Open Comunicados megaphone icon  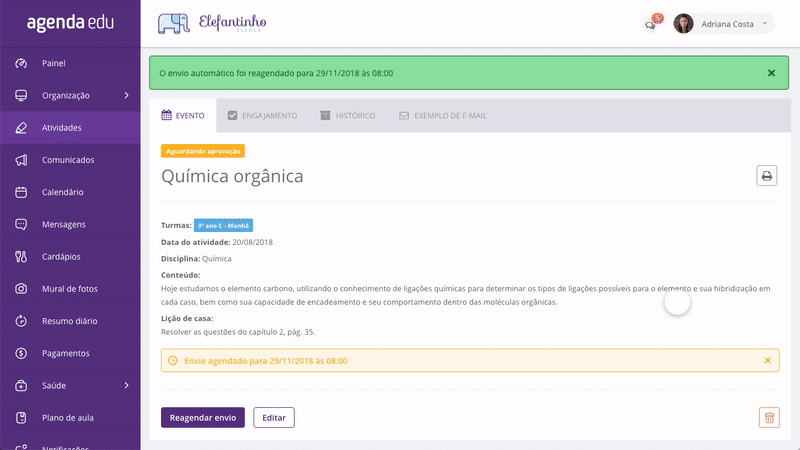(21, 160)
